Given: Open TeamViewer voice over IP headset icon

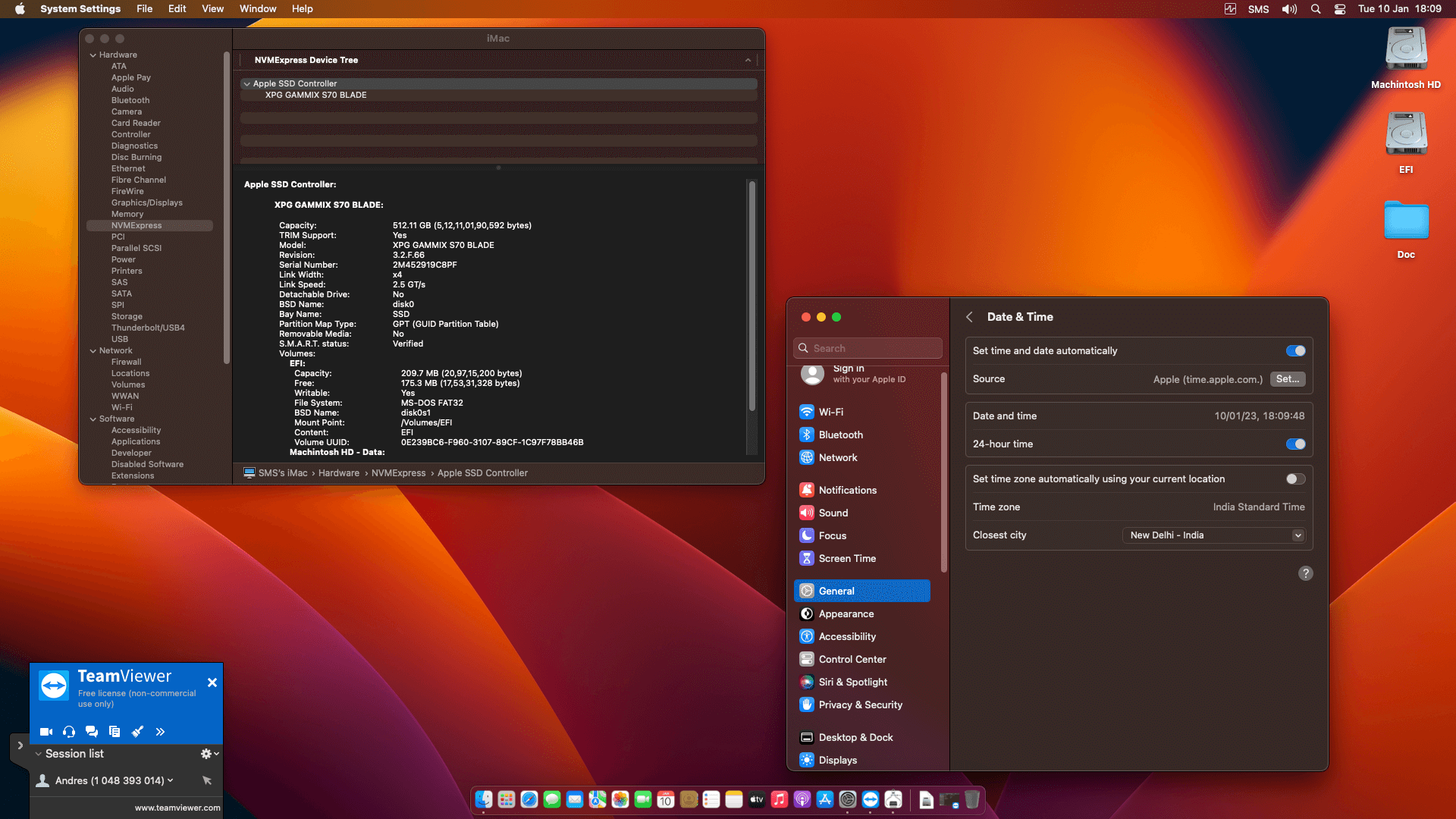Looking at the screenshot, I should [x=68, y=732].
